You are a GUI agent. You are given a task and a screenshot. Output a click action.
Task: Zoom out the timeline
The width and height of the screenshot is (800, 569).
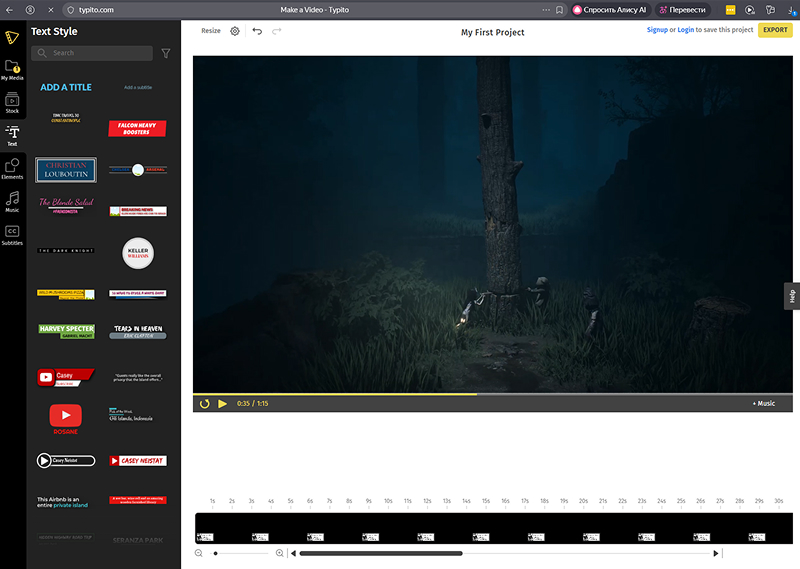(199, 553)
